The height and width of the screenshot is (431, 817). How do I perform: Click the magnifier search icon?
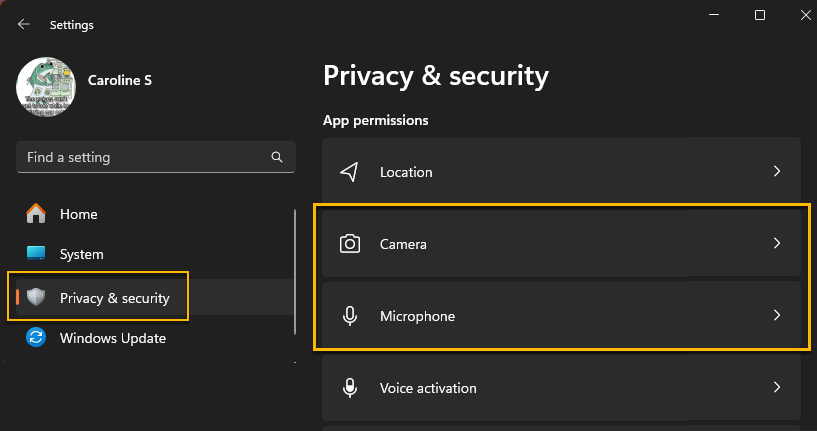click(x=277, y=157)
